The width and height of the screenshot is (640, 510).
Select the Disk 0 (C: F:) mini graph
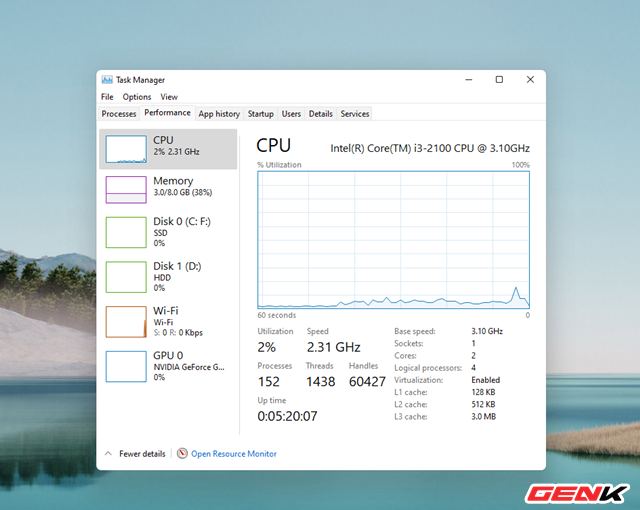click(126, 233)
